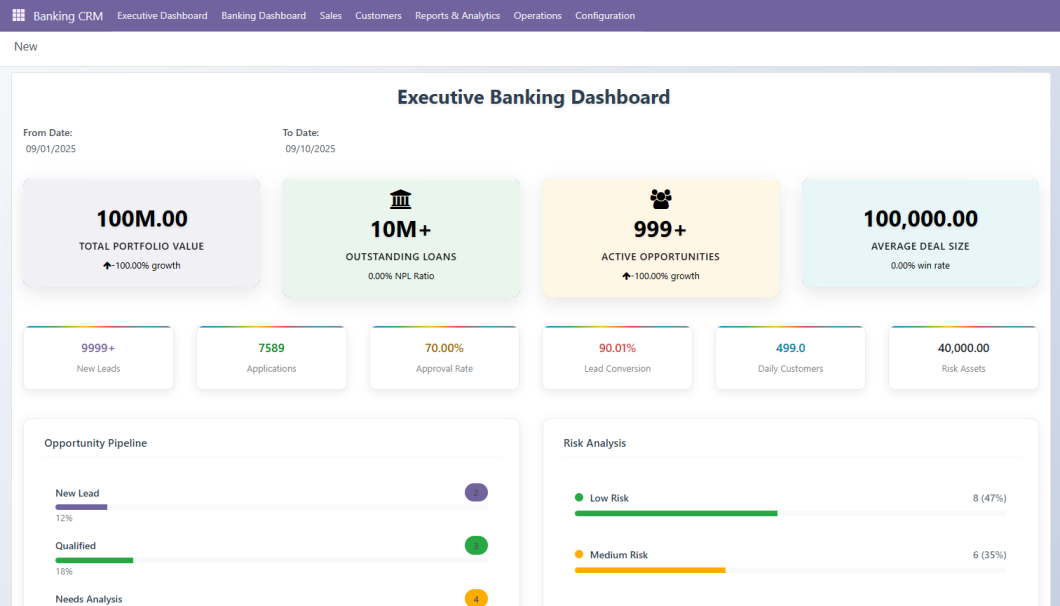Click the New Lead stage label

(x=77, y=493)
